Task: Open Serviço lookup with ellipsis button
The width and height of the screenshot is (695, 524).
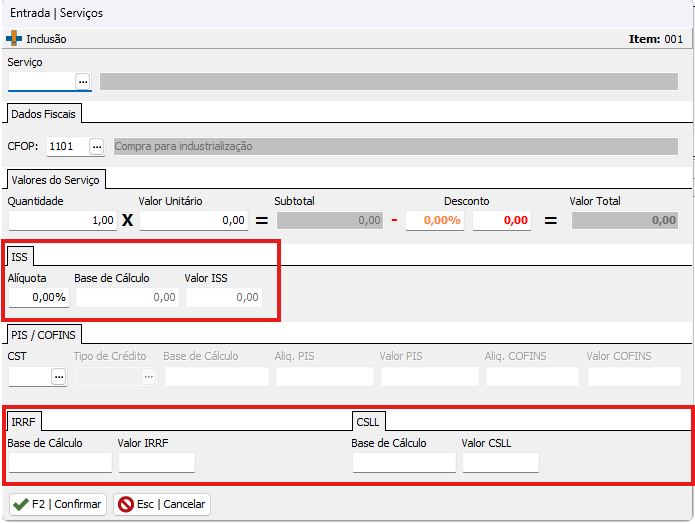Action: [83, 81]
